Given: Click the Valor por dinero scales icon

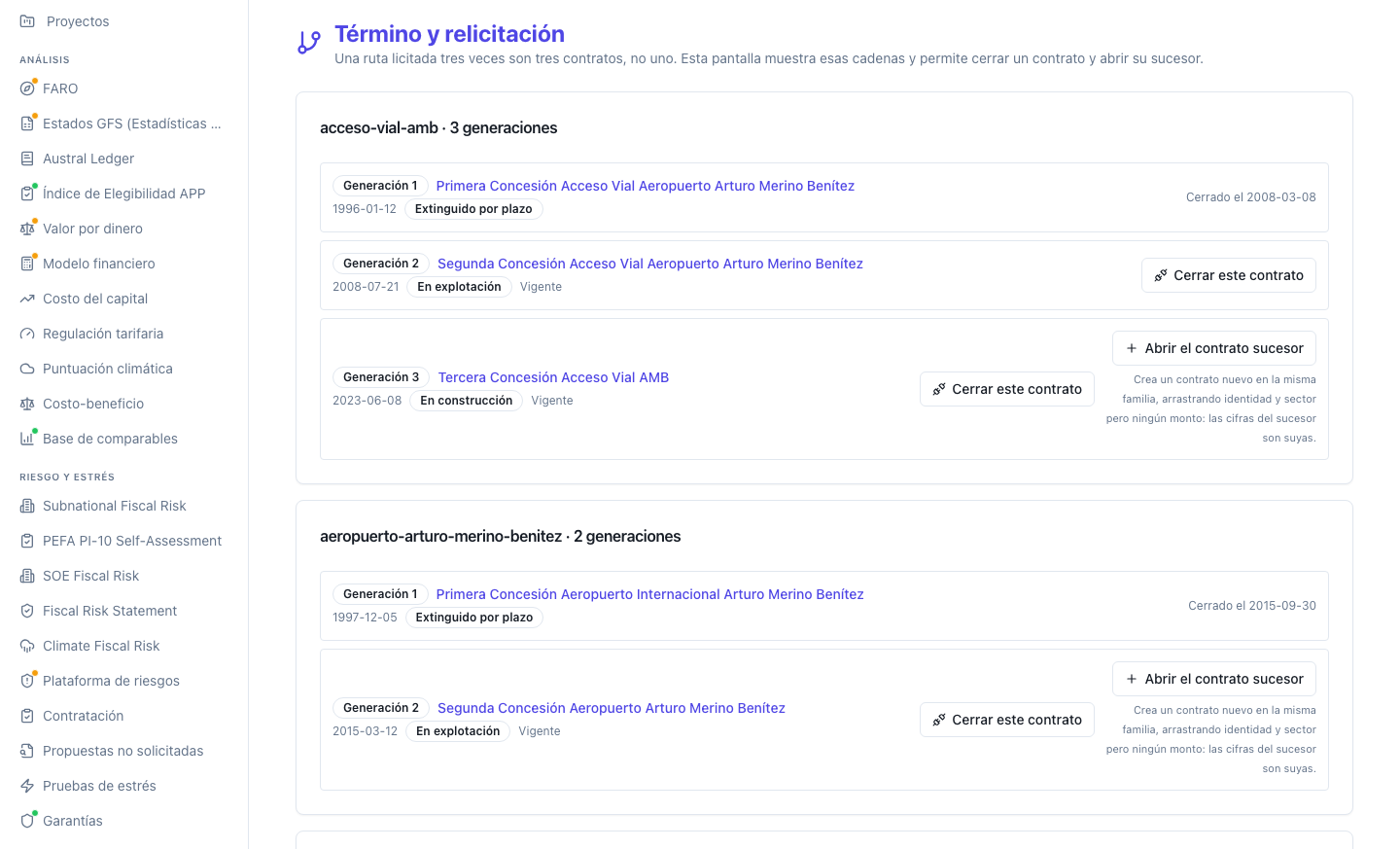Looking at the screenshot, I should (27, 229).
